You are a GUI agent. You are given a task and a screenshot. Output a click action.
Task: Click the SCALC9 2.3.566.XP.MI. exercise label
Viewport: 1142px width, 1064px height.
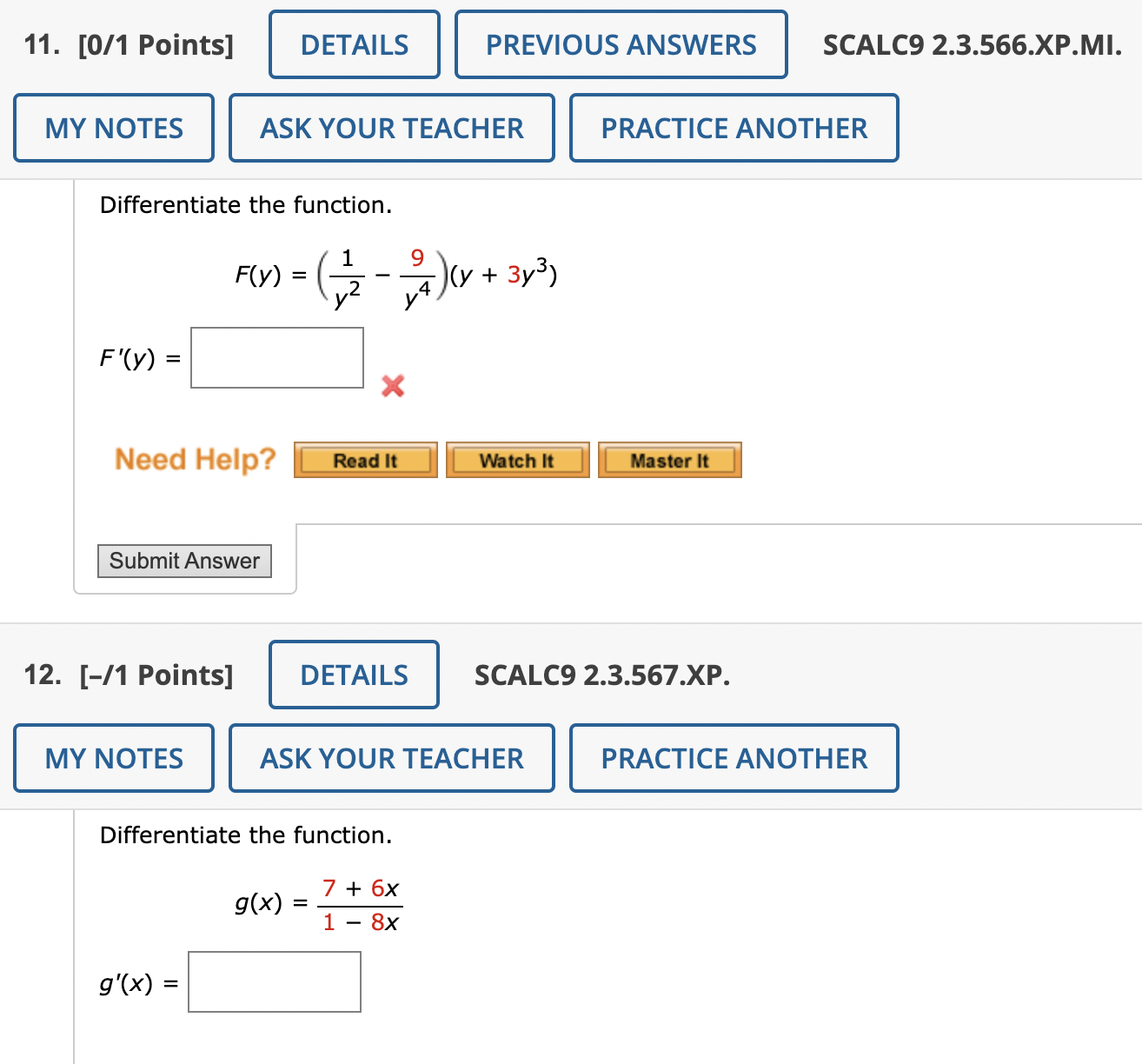coord(972,44)
